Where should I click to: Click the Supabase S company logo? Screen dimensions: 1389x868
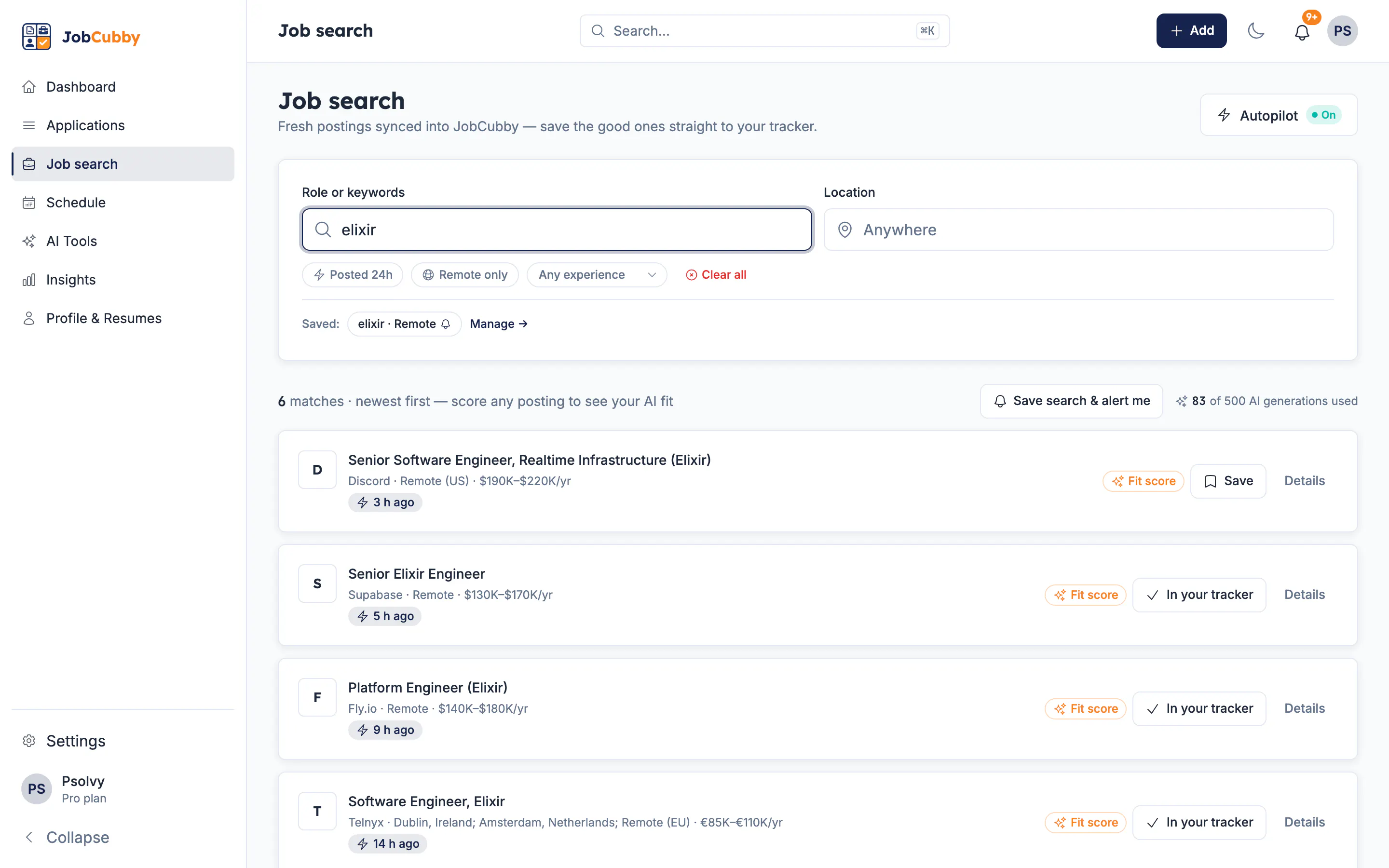click(x=317, y=583)
